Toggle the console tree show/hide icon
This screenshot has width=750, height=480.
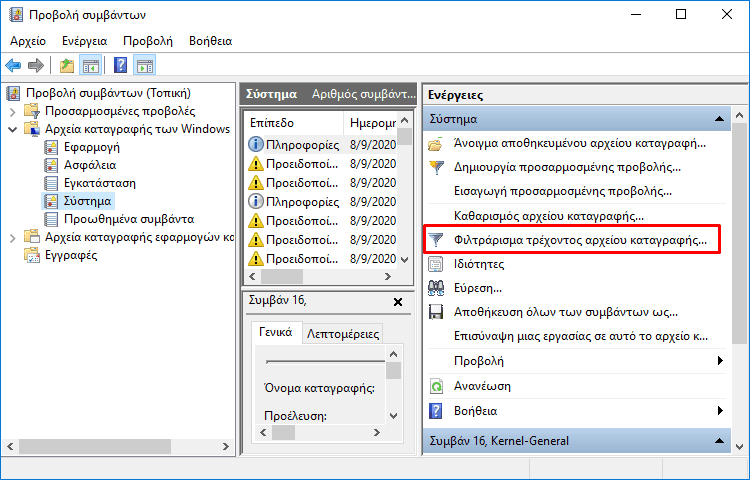click(x=90, y=65)
